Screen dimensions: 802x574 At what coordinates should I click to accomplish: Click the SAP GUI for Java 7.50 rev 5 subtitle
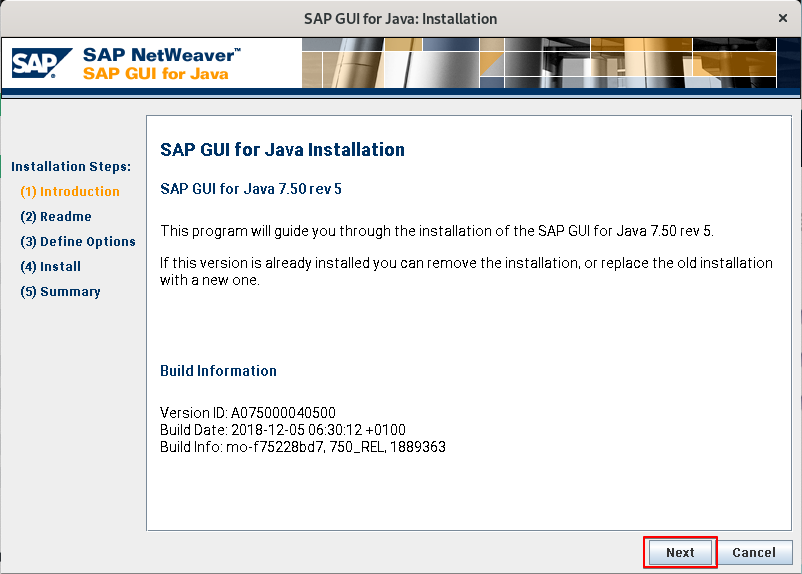251,189
